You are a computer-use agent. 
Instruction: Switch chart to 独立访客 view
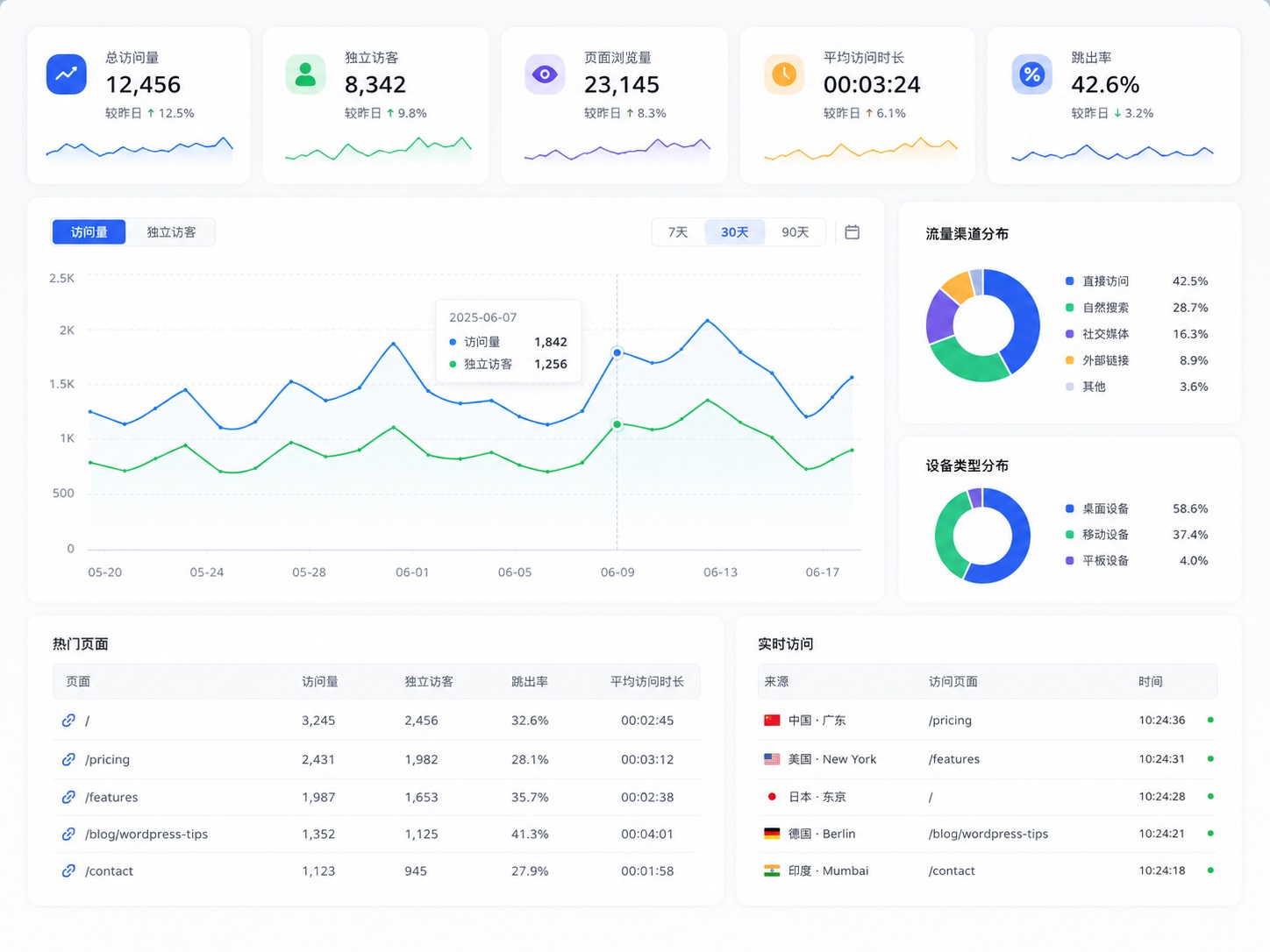171,232
